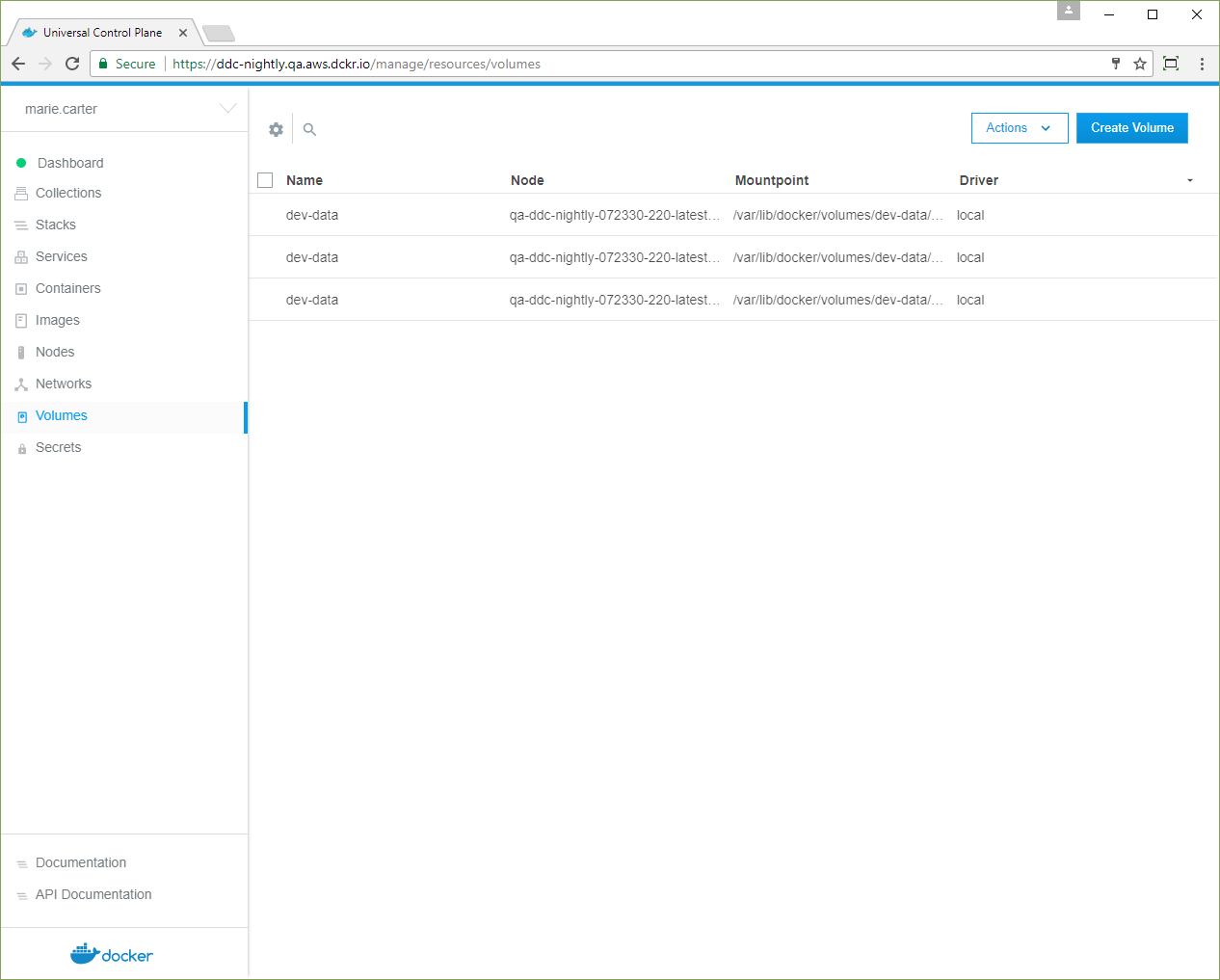Click the Networks sidebar icon
The width and height of the screenshot is (1220, 980).
21,384
